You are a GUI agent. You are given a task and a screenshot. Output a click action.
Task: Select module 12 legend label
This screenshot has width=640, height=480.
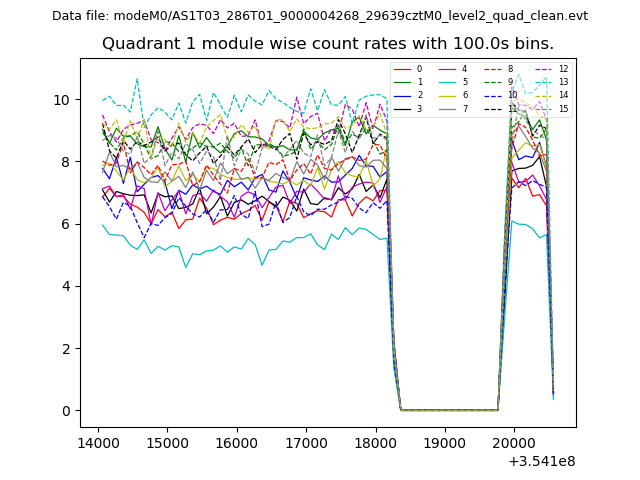point(563,69)
